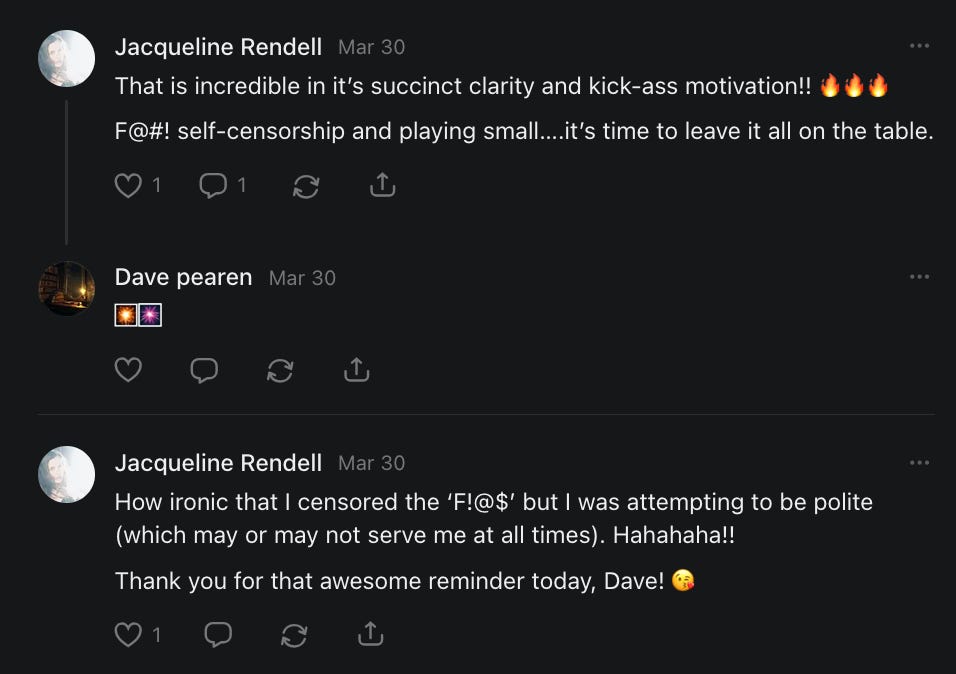Click Dave pearen's avatar image
956x674 pixels.
(x=67, y=288)
